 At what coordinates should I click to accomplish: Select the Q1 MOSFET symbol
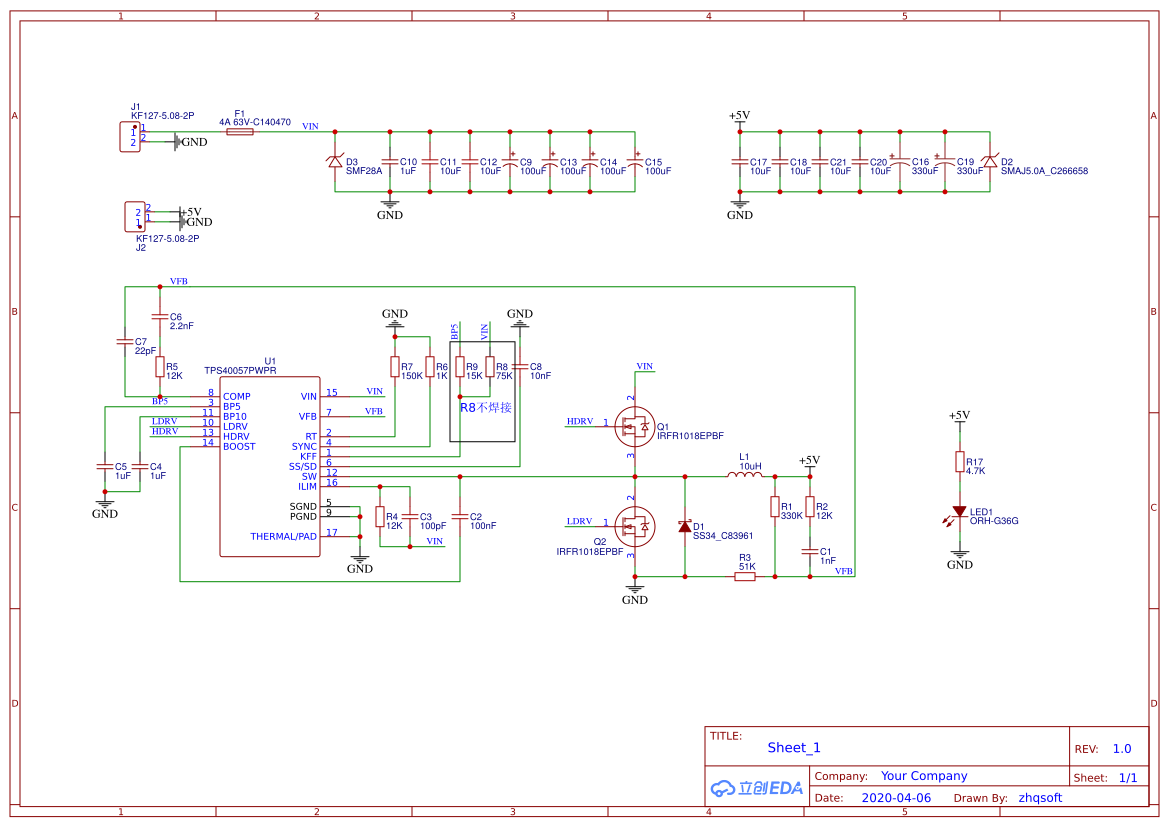(633, 425)
